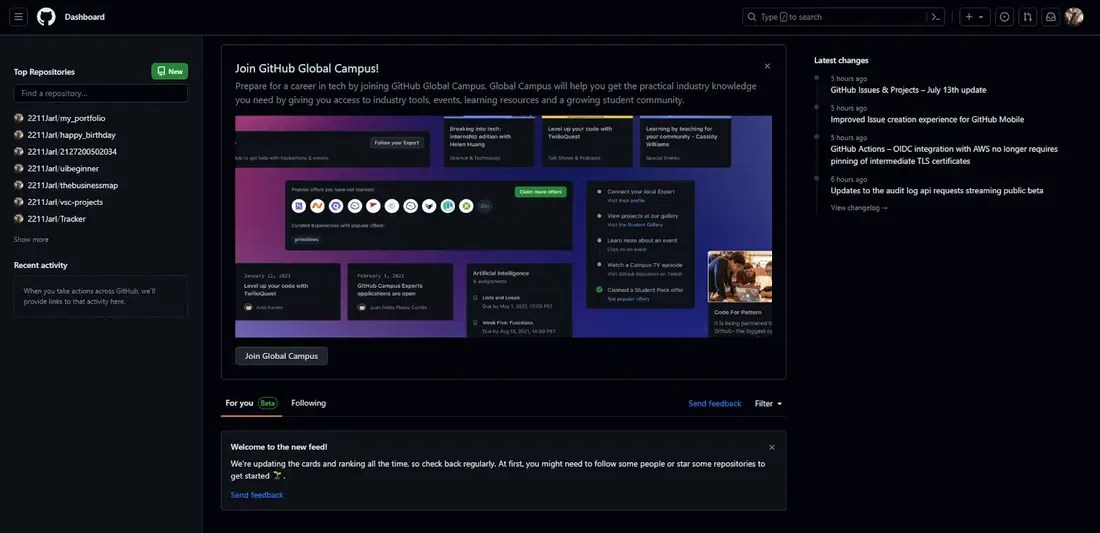Focus the Find a repository field
Image resolution: width=1100 pixels, height=533 pixels.
coord(101,93)
